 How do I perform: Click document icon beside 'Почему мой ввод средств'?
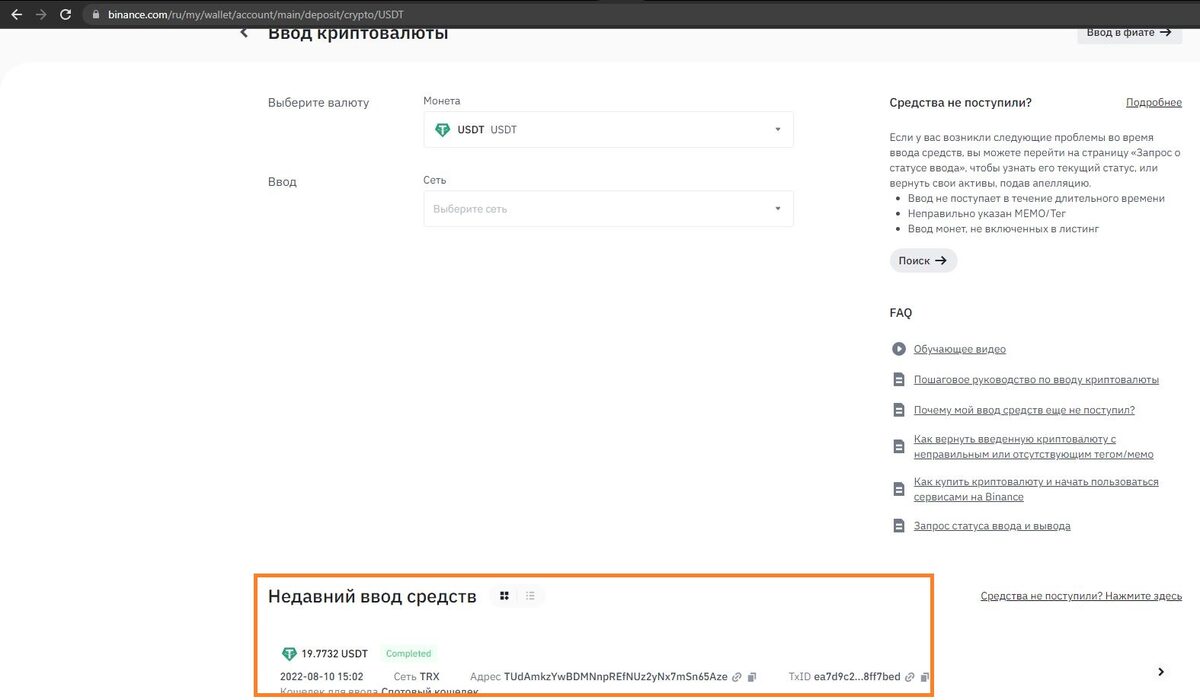tap(897, 410)
